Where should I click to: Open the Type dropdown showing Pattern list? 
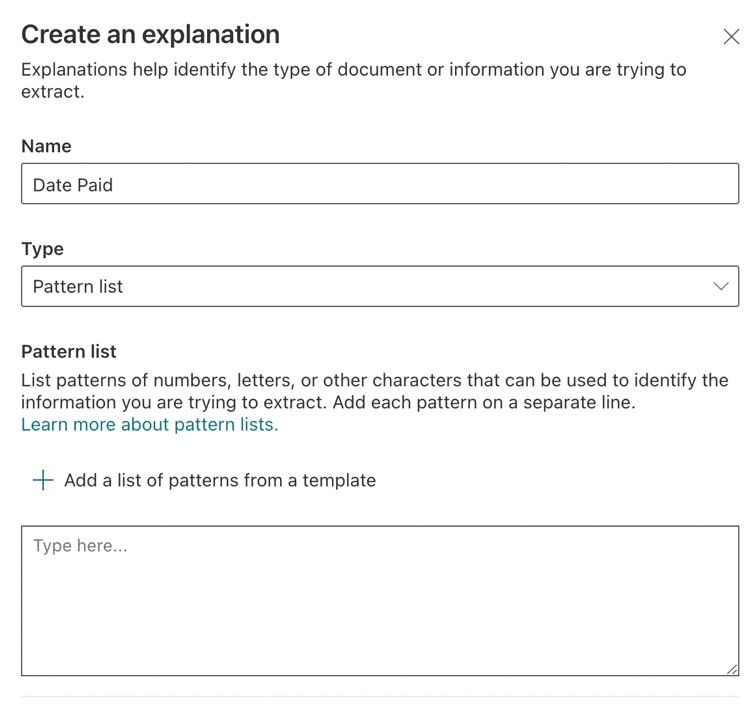coord(380,286)
